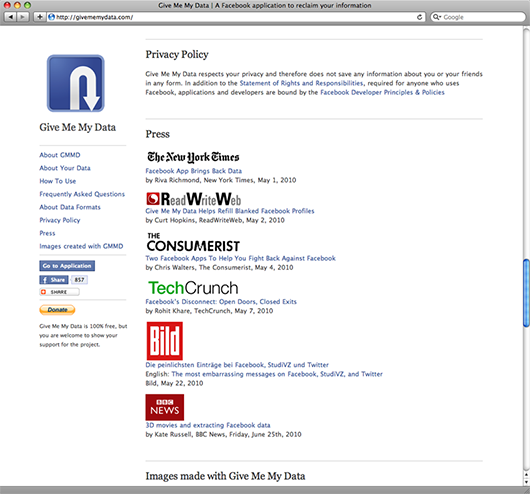
Task: Click the blue vertical scrollbar thumb
Action: (526, 293)
